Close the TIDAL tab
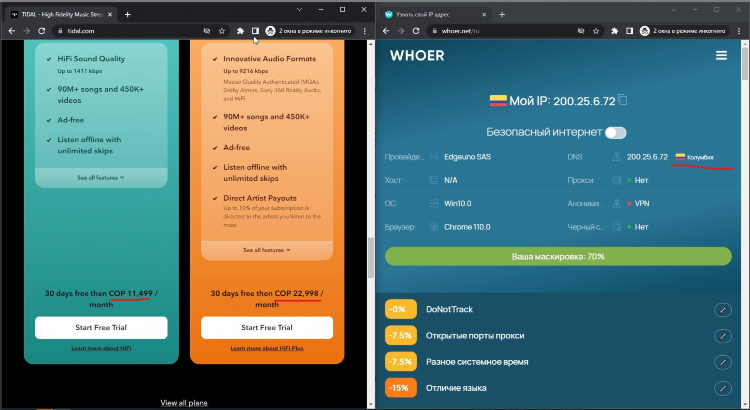The image size is (750, 410). tap(110, 14)
